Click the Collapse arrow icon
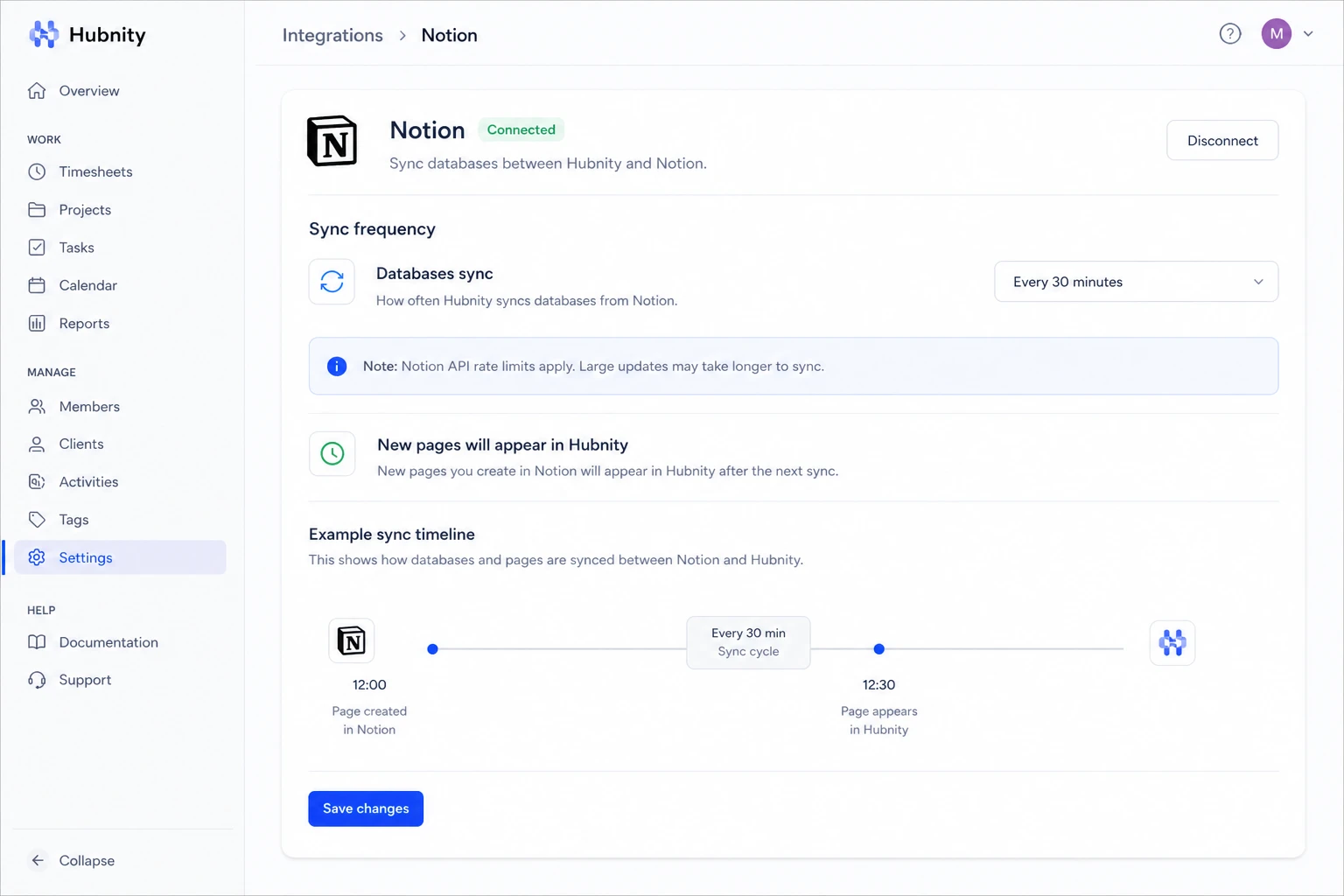This screenshot has width=1344, height=896. pos(38,861)
